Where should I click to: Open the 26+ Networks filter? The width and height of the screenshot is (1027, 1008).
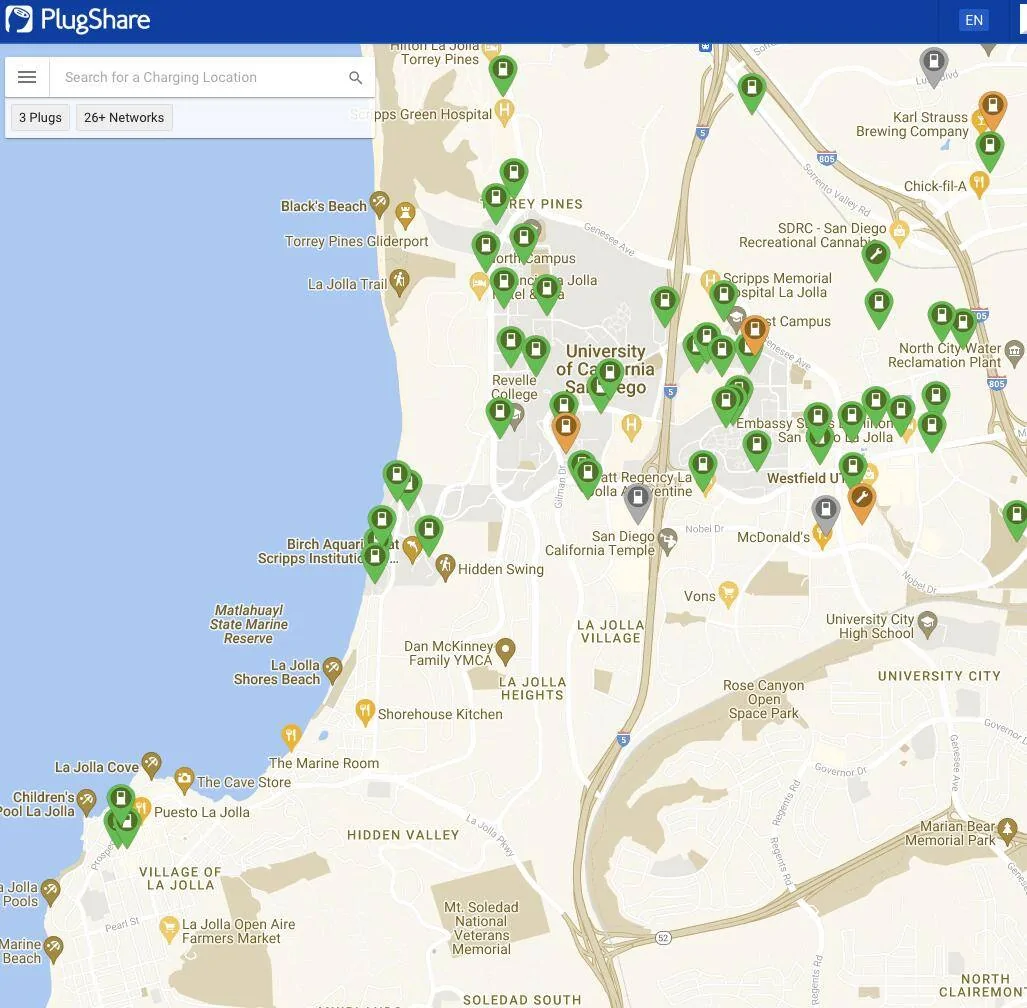[x=124, y=117]
